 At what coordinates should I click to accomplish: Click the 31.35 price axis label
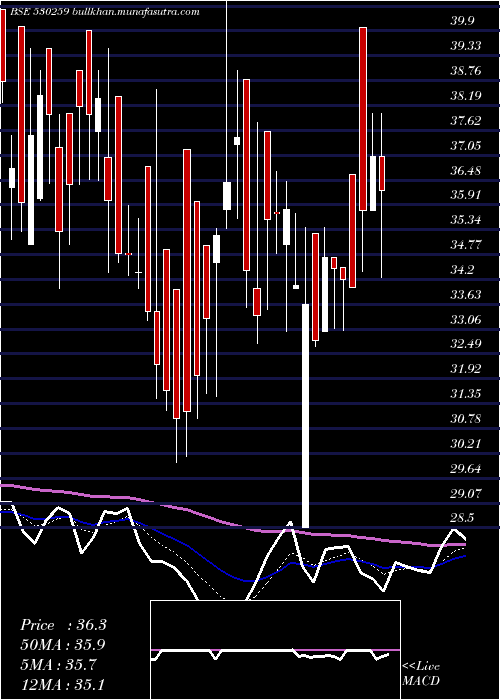467,394
